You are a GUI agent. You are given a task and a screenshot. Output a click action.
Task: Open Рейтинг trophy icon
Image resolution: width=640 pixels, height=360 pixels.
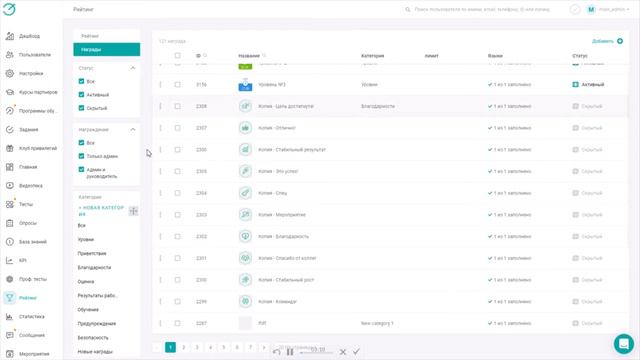tap(10, 298)
